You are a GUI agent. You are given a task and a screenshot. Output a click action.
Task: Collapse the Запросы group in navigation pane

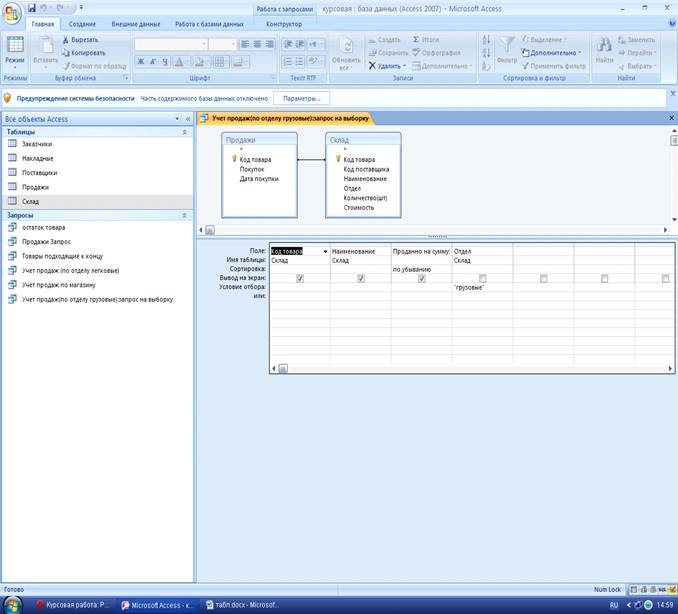(183, 215)
